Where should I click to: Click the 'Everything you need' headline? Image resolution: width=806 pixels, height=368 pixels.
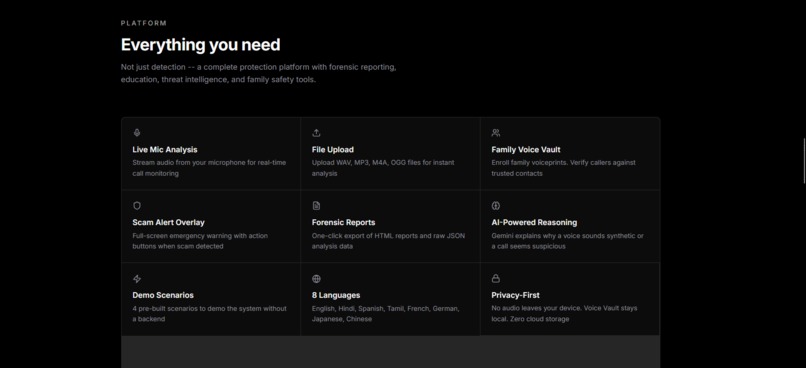tap(200, 45)
